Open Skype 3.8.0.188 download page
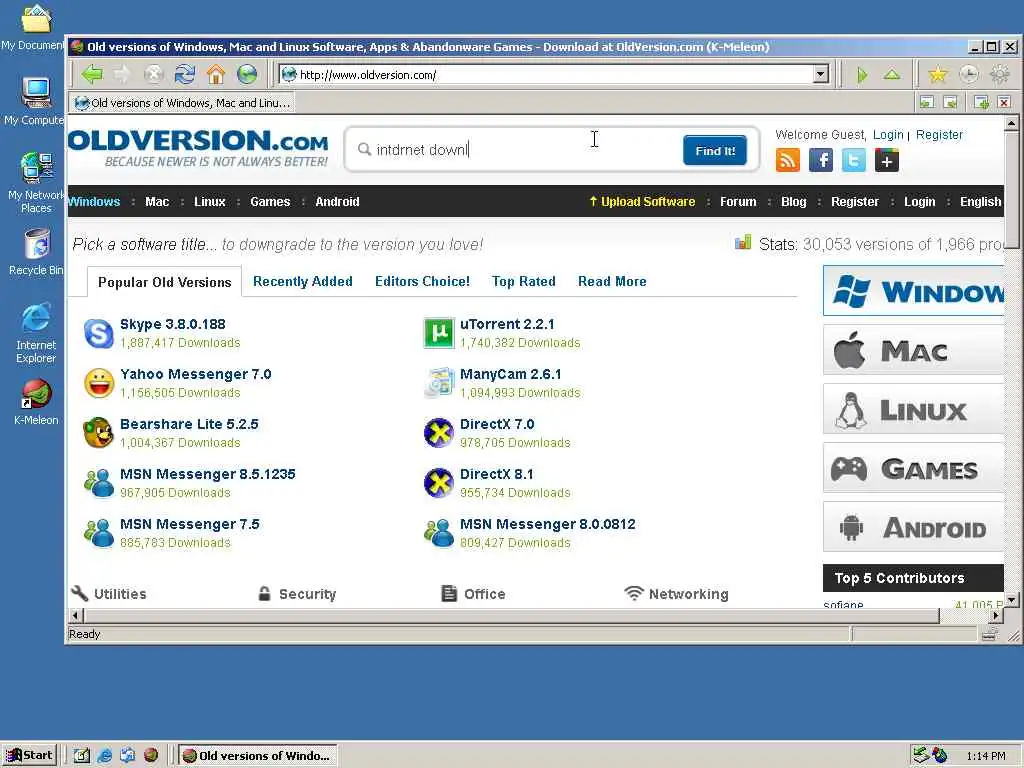The image size is (1024, 768). coord(172,324)
